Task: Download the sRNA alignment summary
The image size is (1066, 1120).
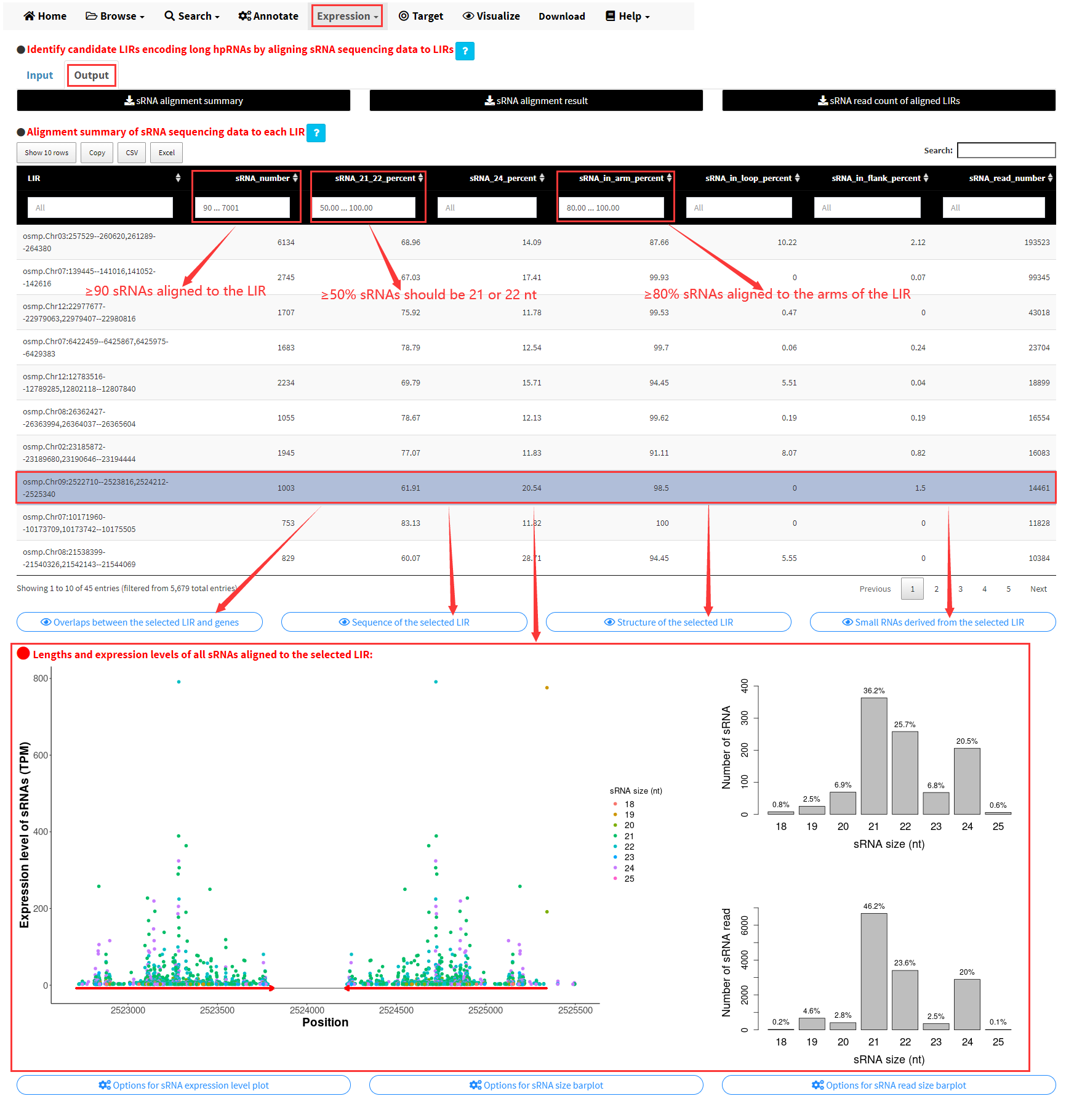Action: (183, 101)
